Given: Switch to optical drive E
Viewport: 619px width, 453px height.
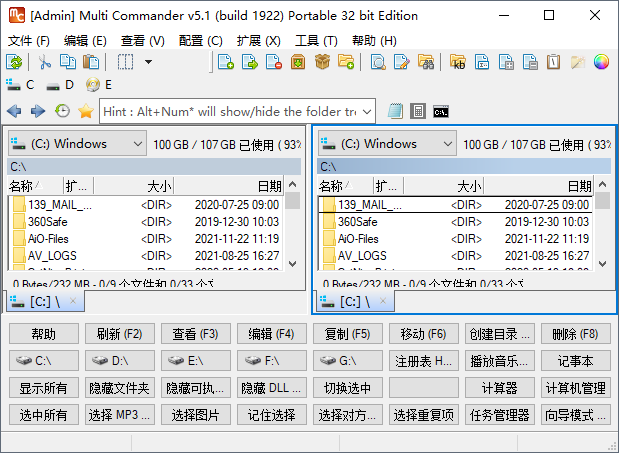Looking at the screenshot, I should (99, 84).
